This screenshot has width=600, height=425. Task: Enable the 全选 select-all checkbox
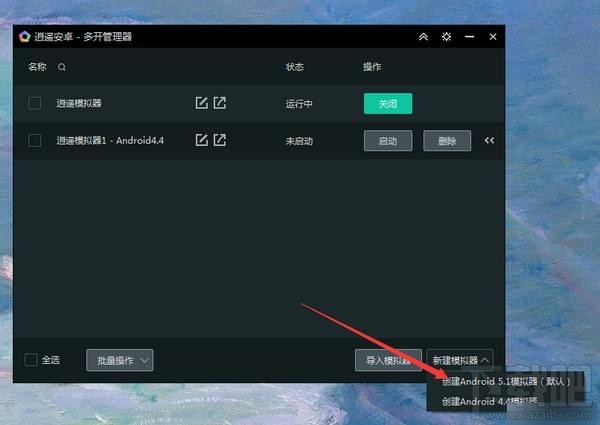31,360
